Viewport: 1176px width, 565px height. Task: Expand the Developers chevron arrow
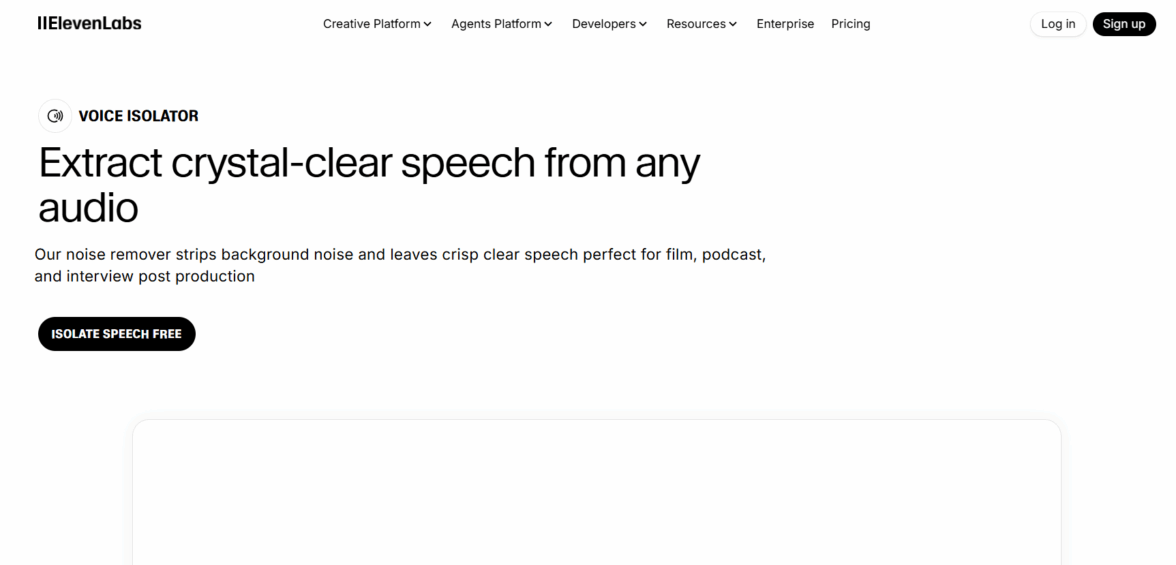pos(643,24)
